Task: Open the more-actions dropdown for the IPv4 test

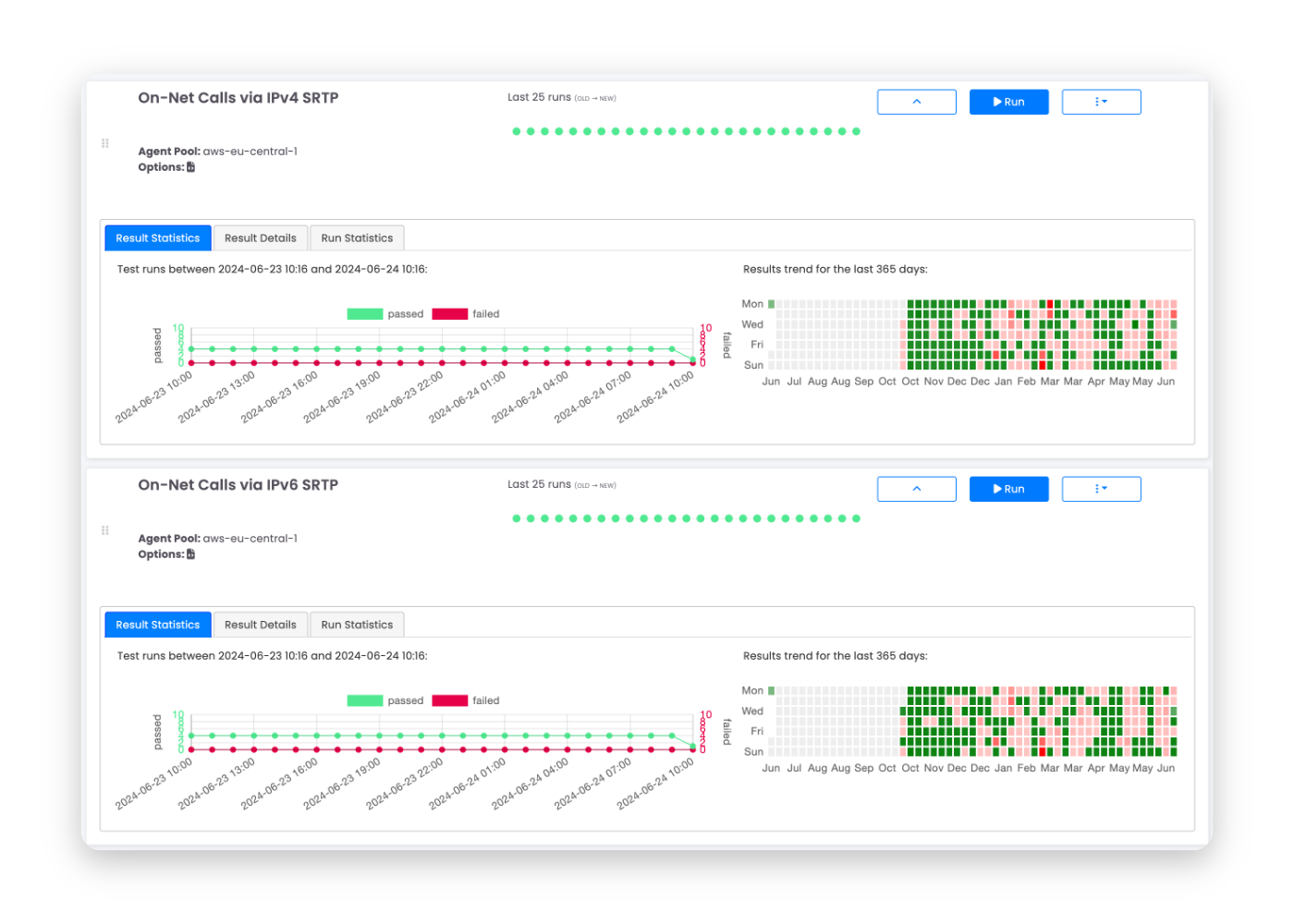Action: click(1101, 102)
